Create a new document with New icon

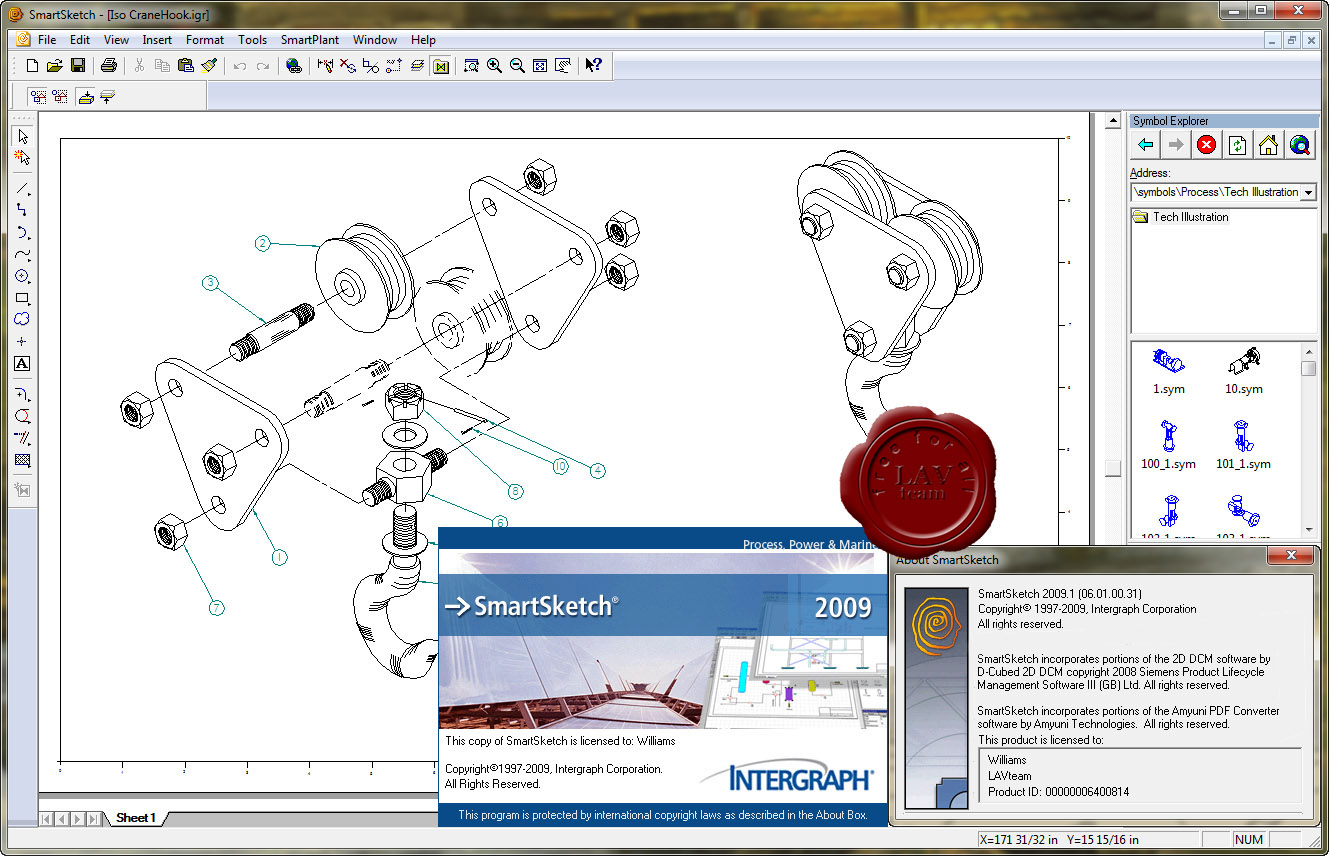(32, 66)
